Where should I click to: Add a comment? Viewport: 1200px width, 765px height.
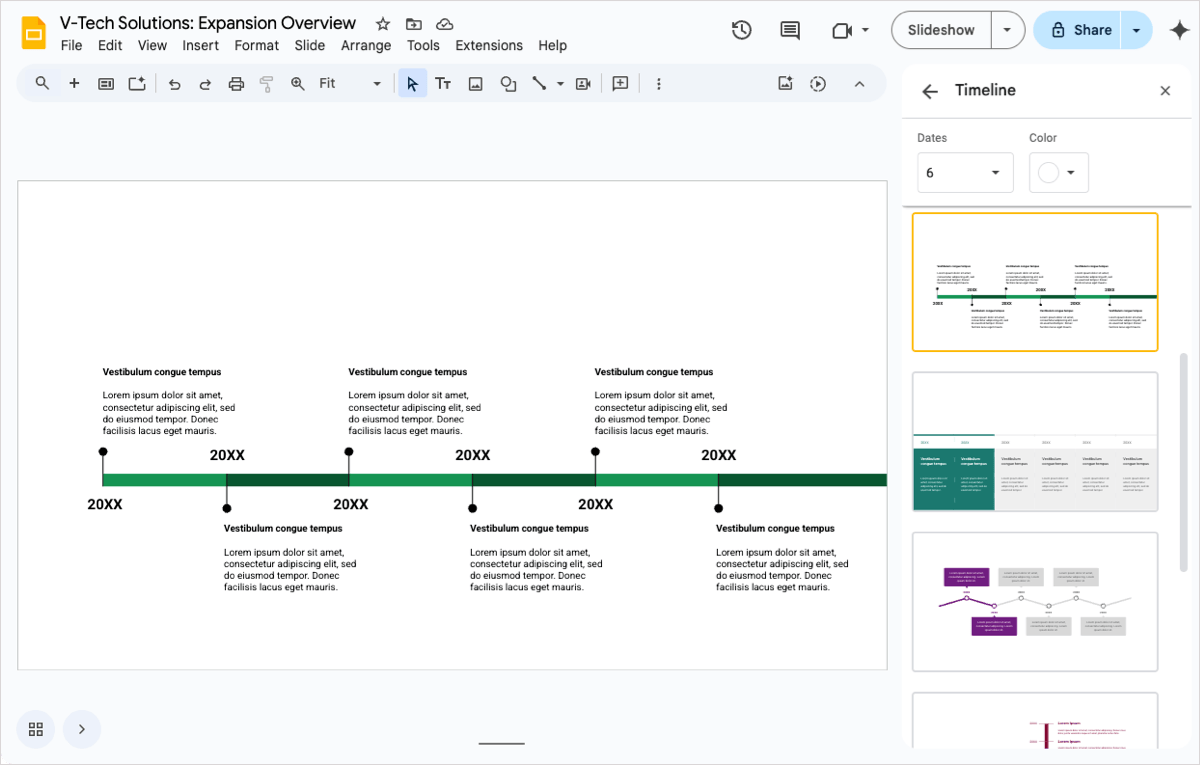coord(620,84)
